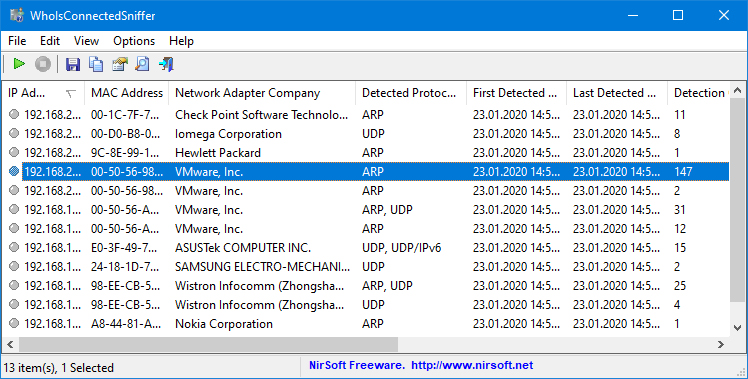The width and height of the screenshot is (748, 379).
Task: Sort by MAC Address column header
Action: (x=126, y=93)
